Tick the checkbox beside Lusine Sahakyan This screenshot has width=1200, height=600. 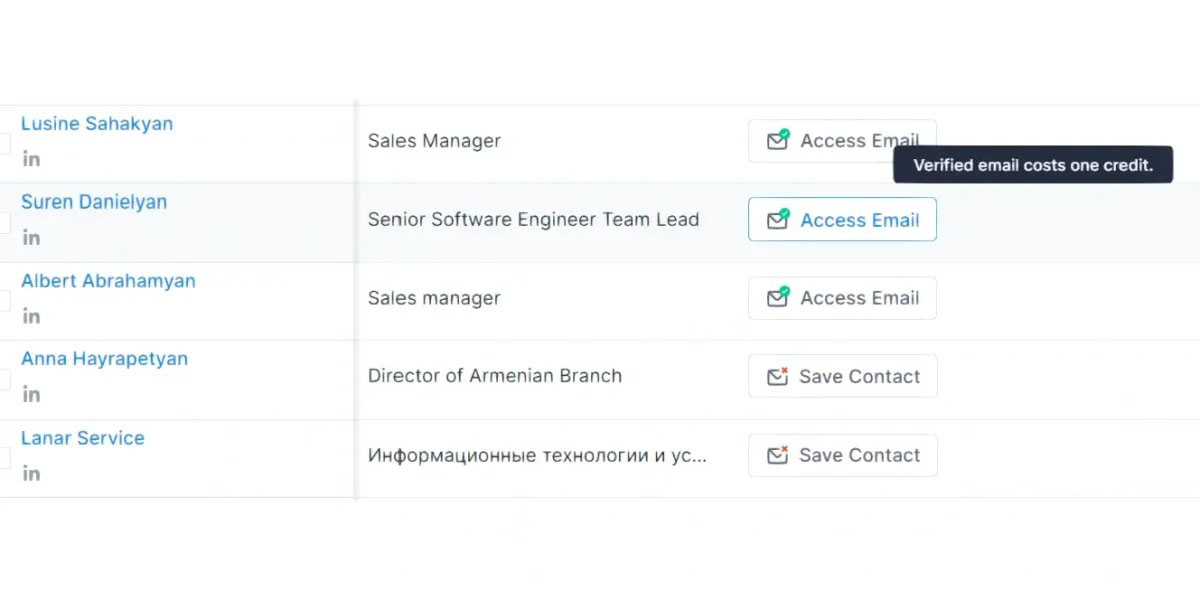point(4,143)
